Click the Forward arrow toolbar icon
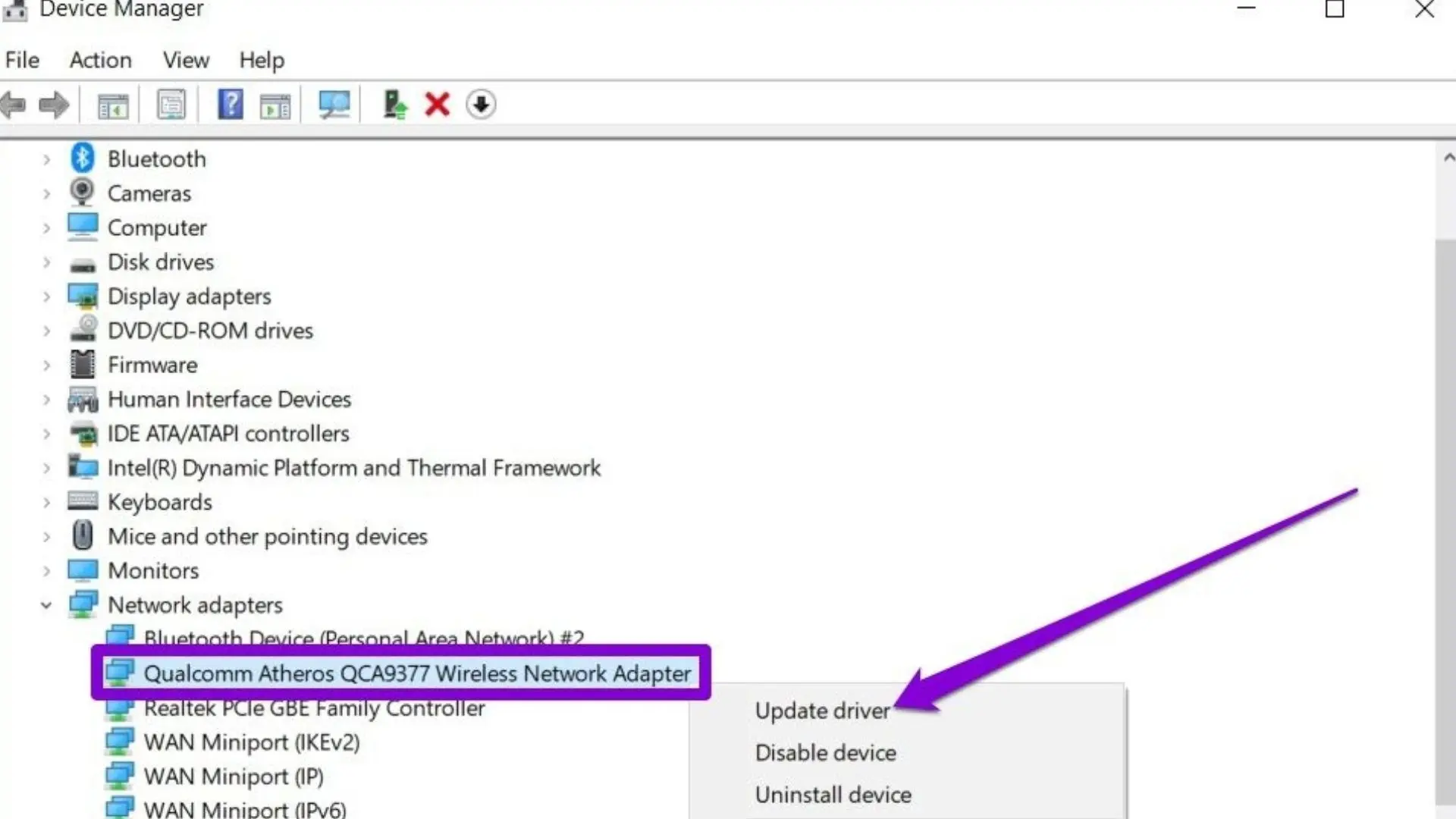Viewport: 1456px width, 819px height. point(54,105)
